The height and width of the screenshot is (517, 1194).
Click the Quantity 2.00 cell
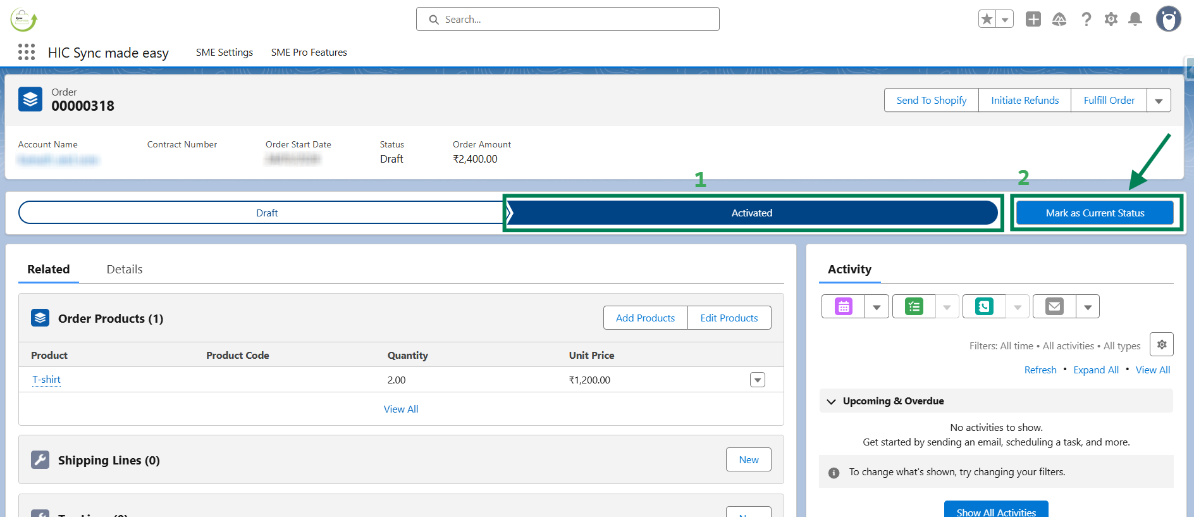point(397,379)
